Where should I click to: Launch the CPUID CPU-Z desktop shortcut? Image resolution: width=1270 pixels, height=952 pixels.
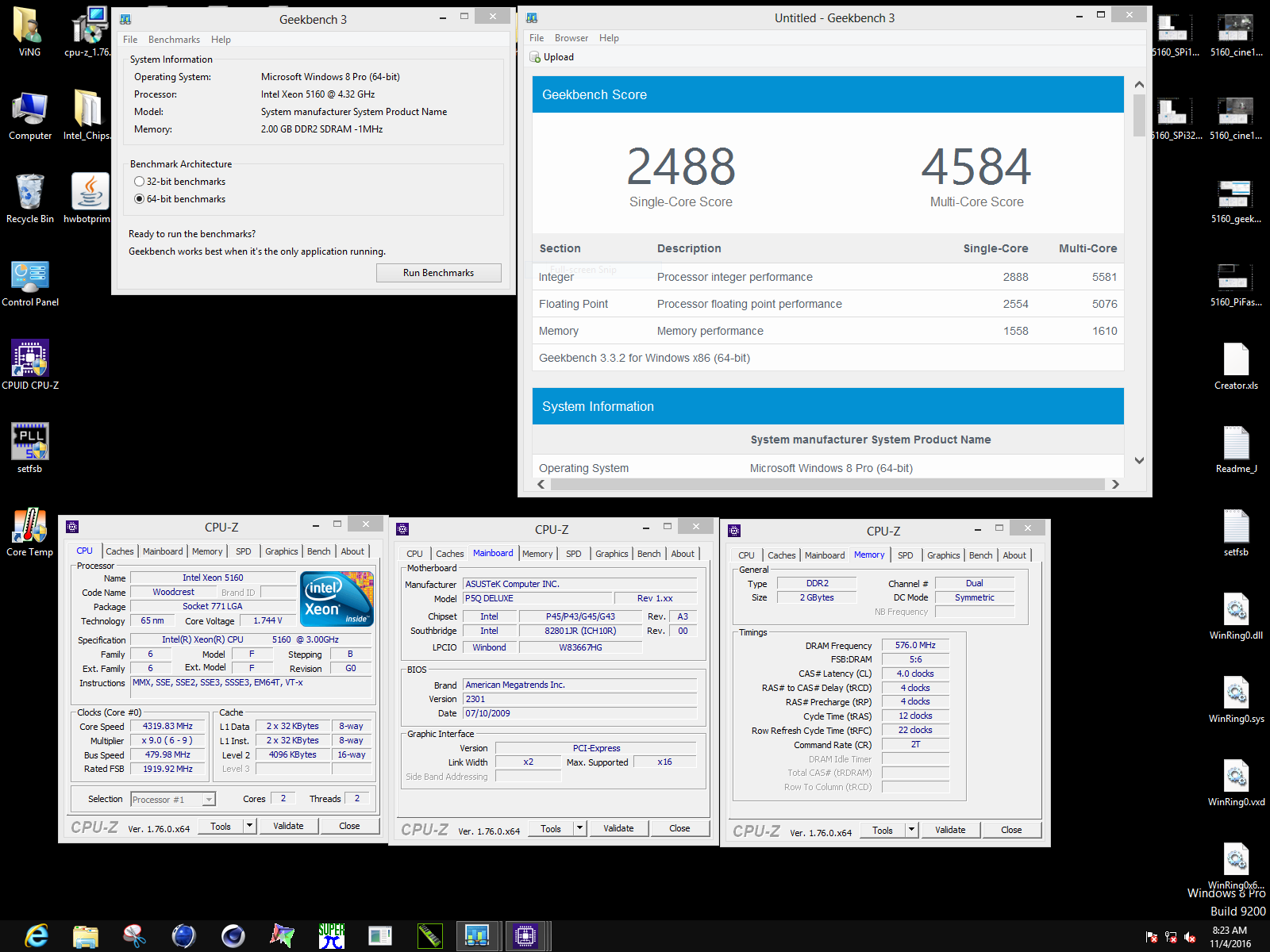pos(30,365)
